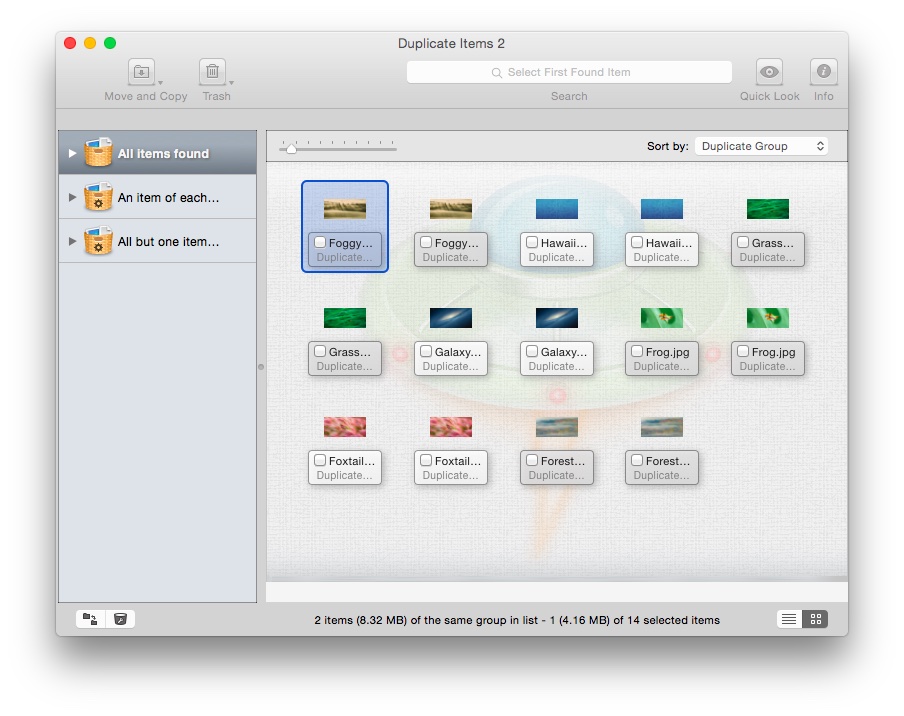Screen dimensions: 904x716
Task: Expand the All items found disclosure triangle
Action: coord(72,153)
